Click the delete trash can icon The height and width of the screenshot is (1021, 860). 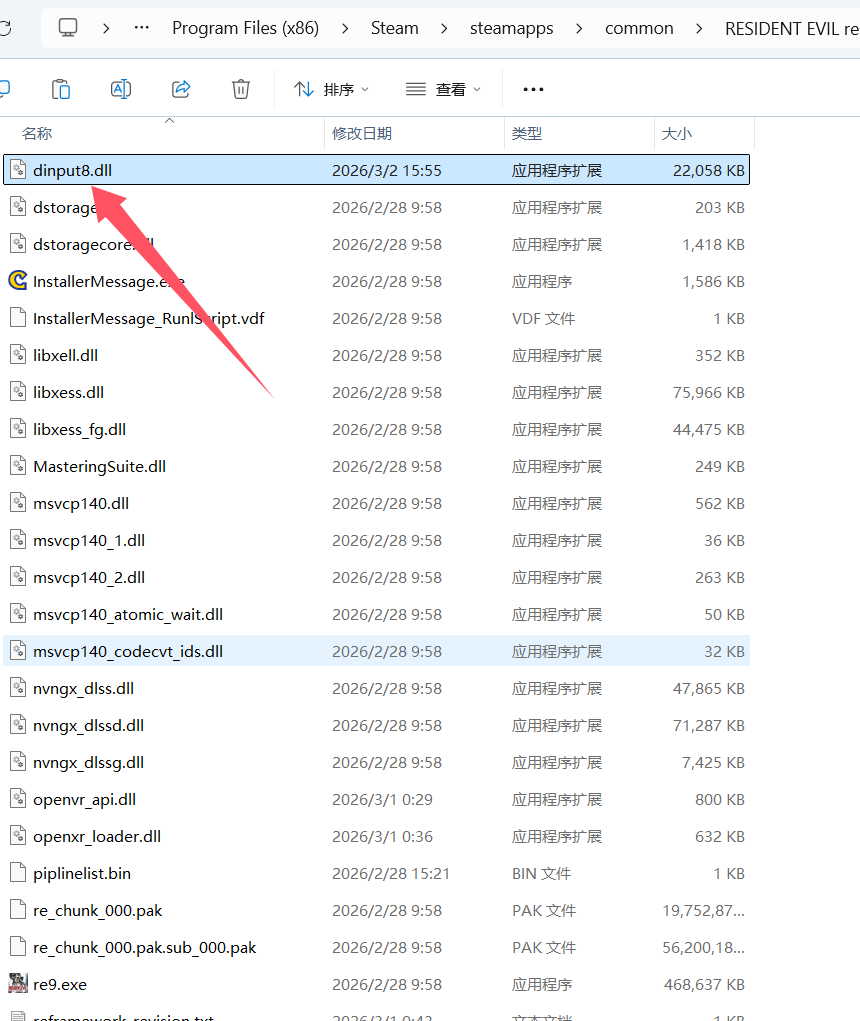click(x=241, y=89)
